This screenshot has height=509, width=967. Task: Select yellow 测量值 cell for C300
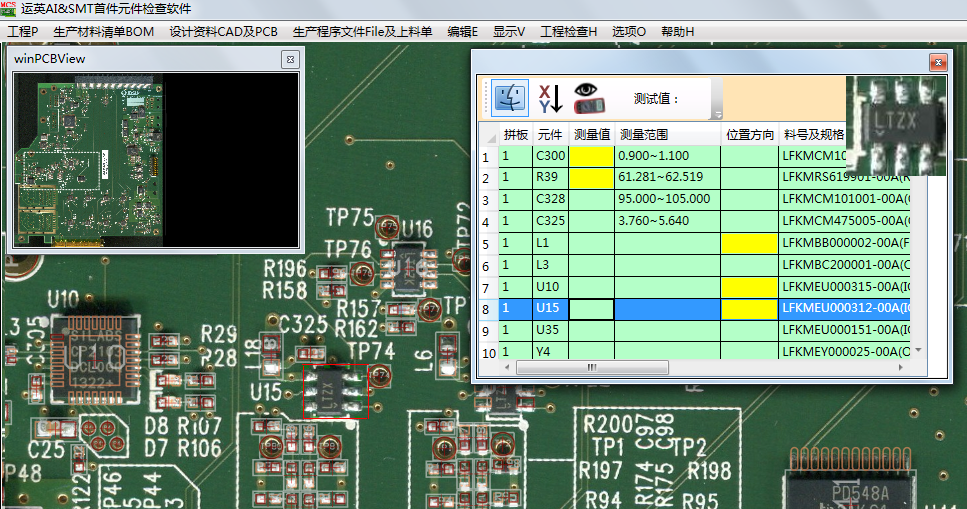591,156
